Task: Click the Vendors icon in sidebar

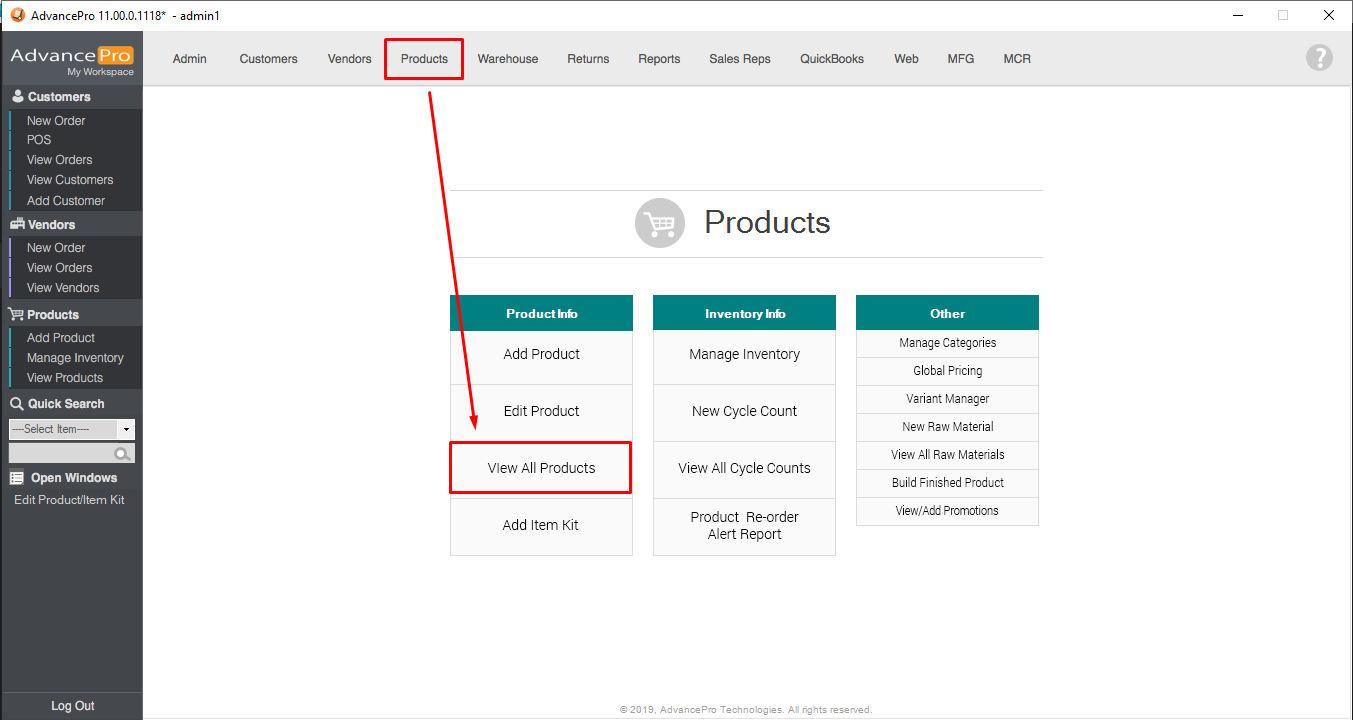Action: coord(17,225)
